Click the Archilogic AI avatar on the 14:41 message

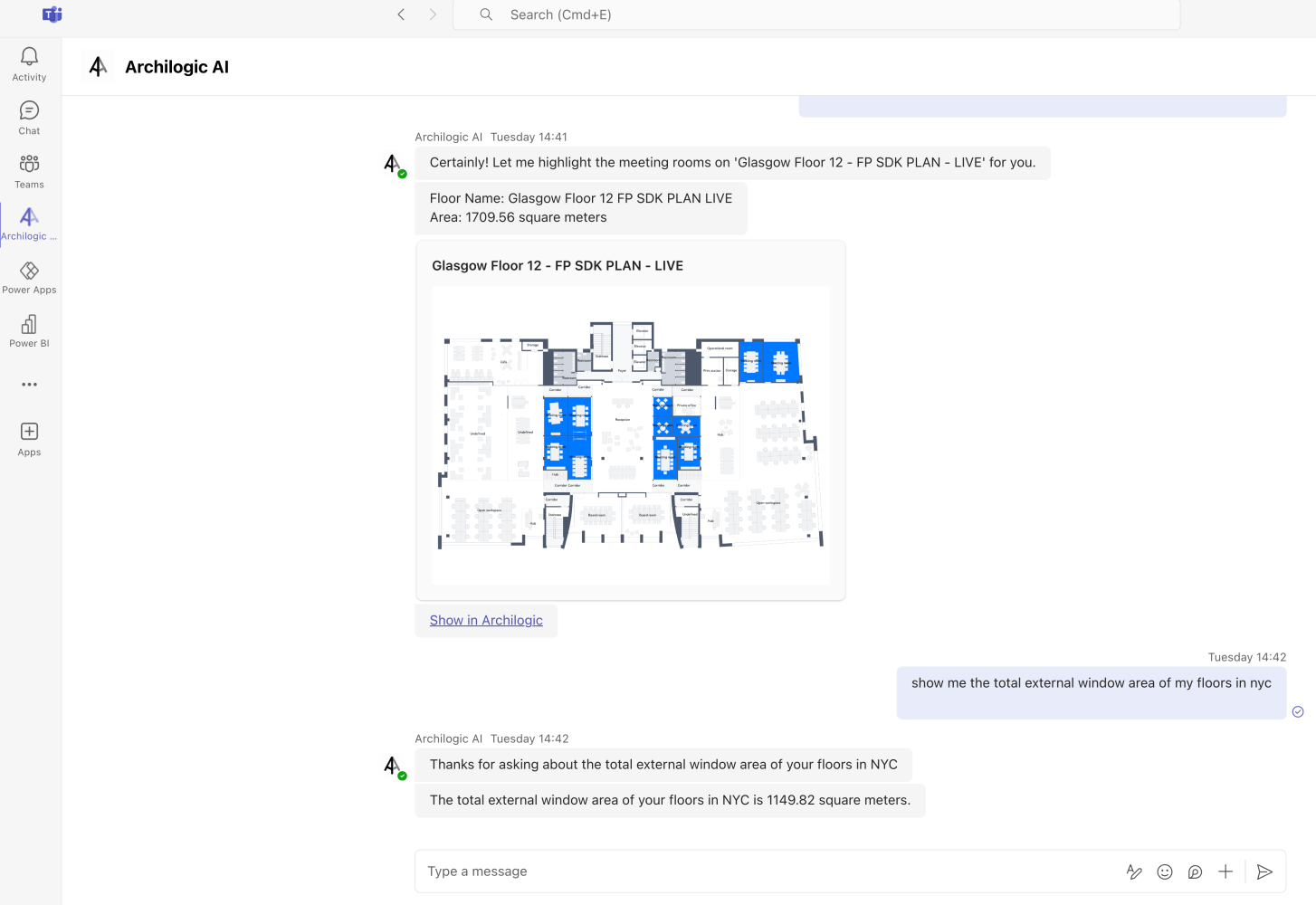(394, 165)
